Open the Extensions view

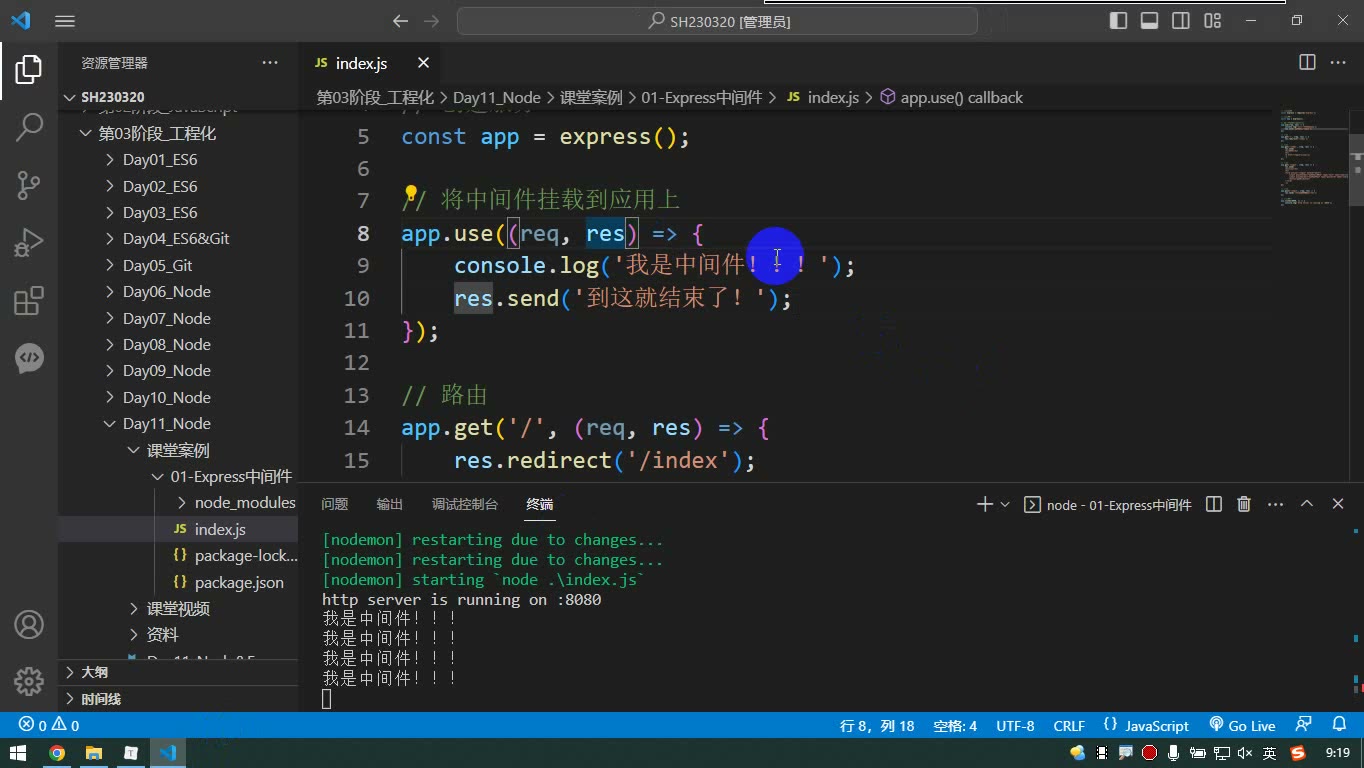tap(29, 301)
